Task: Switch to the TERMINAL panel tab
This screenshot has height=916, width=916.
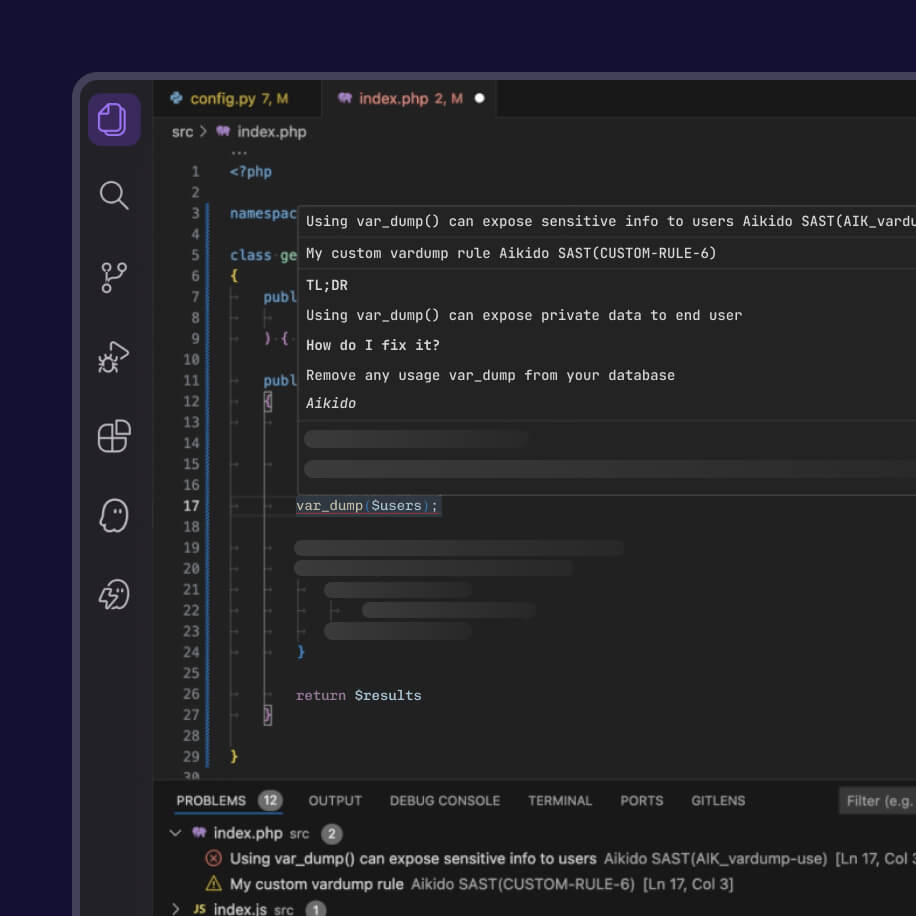Action: click(x=560, y=800)
